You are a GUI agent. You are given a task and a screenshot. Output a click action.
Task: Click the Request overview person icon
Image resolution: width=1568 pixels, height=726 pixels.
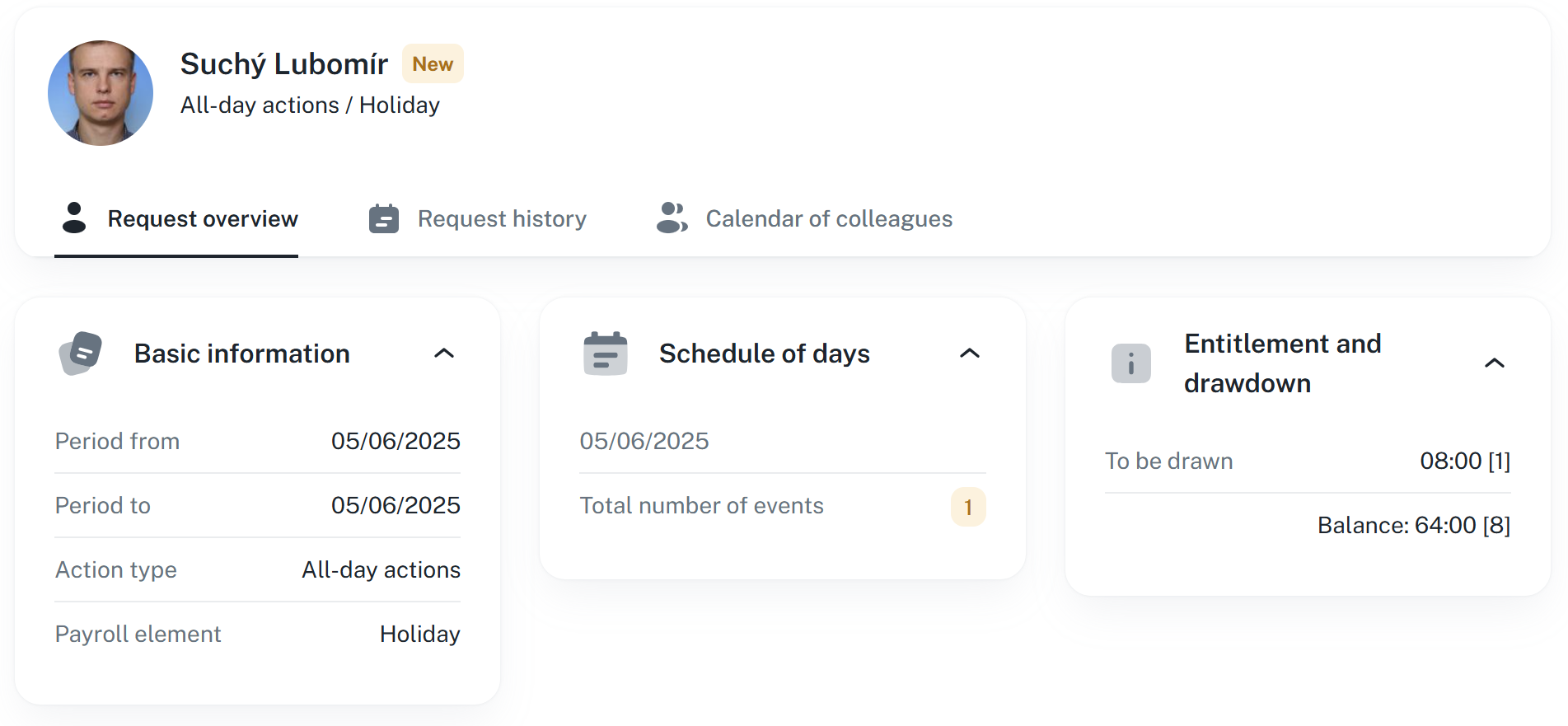(x=74, y=218)
